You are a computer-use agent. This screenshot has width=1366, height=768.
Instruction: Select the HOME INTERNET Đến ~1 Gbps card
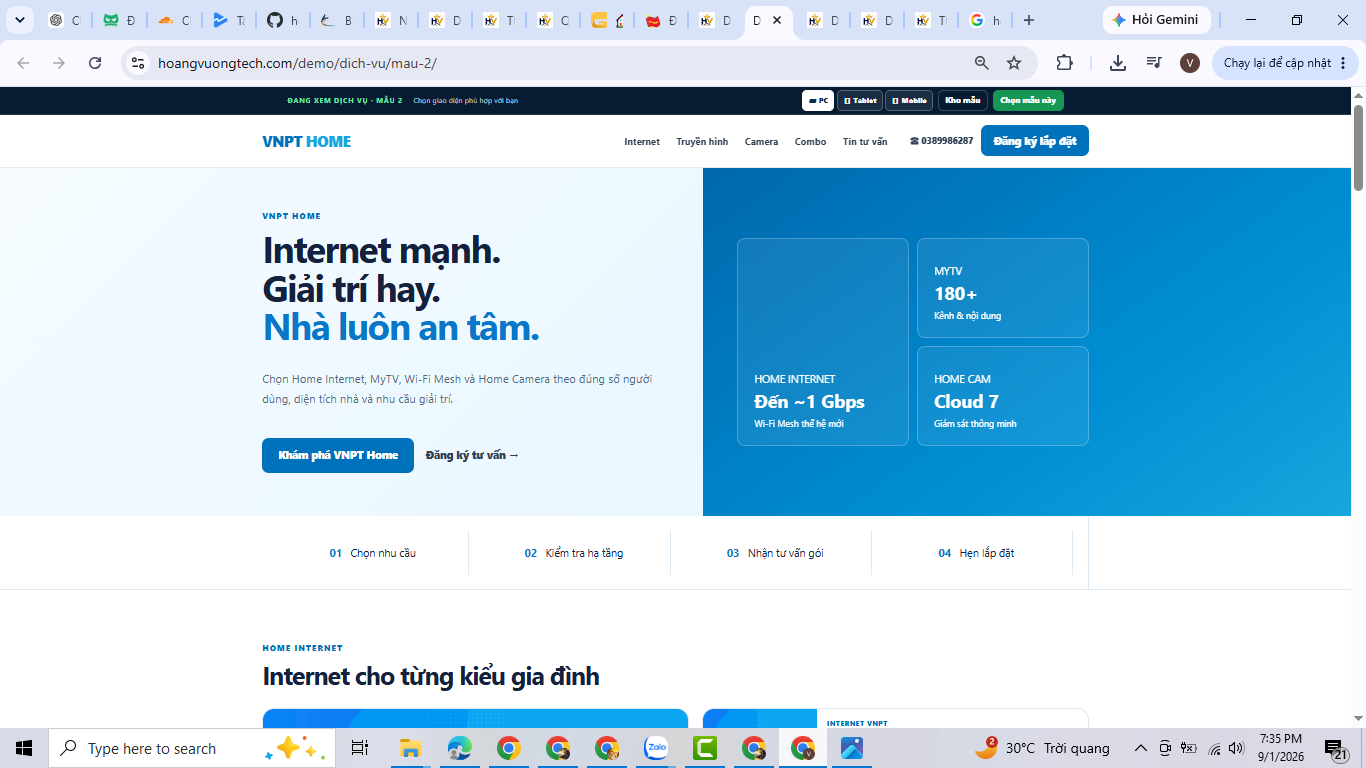823,342
